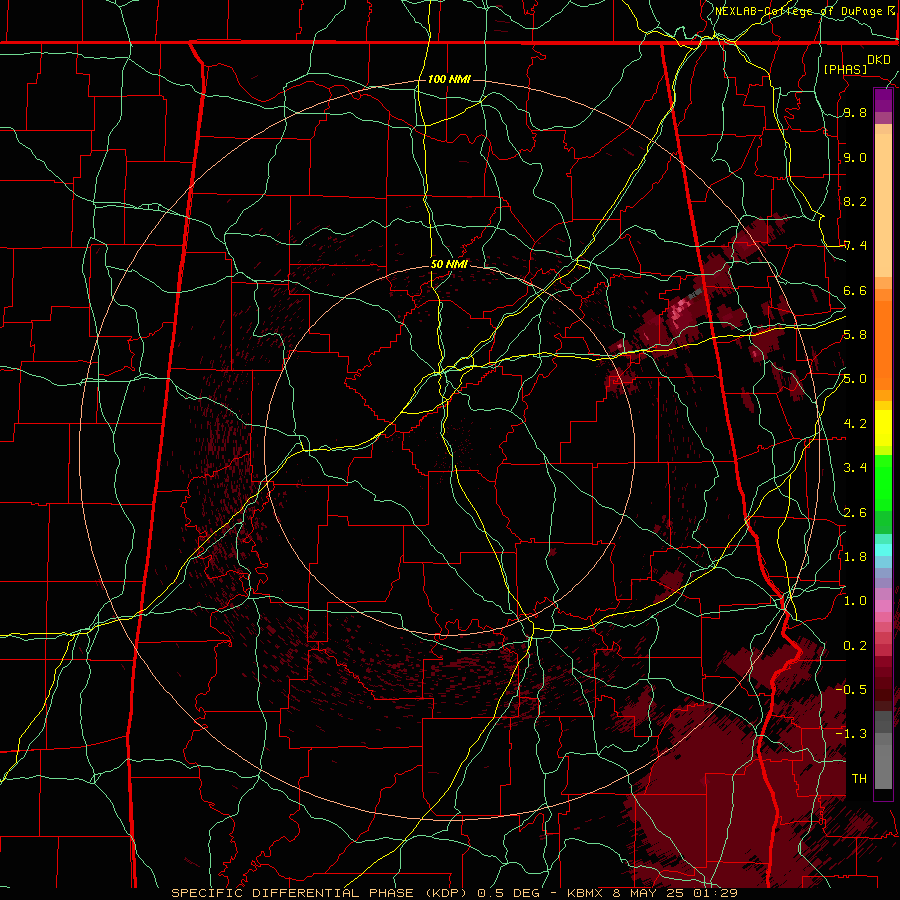Pick the bright green segment of the color bar
The height and width of the screenshot is (900, 900).
(883, 482)
